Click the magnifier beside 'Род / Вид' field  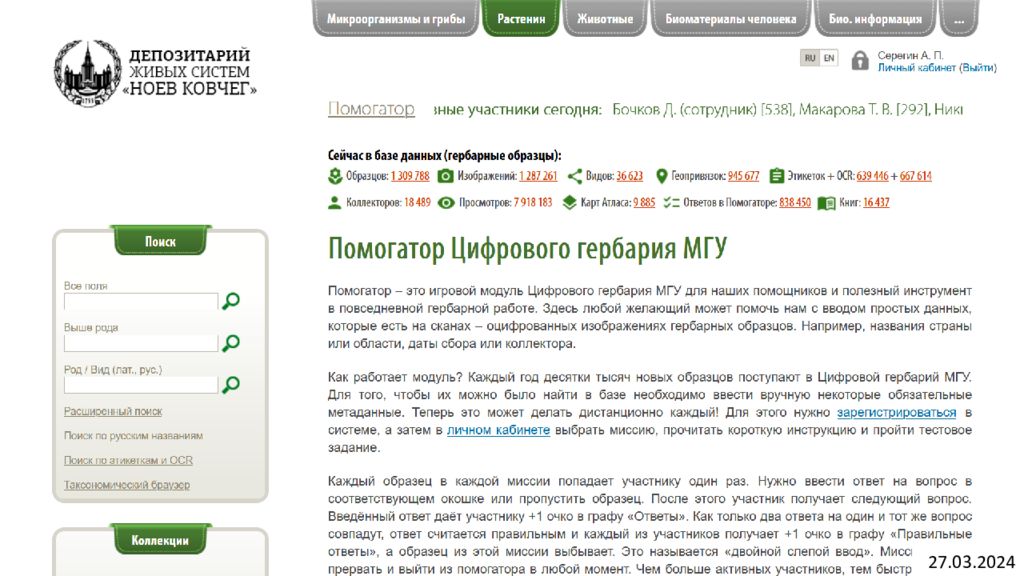(x=231, y=385)
